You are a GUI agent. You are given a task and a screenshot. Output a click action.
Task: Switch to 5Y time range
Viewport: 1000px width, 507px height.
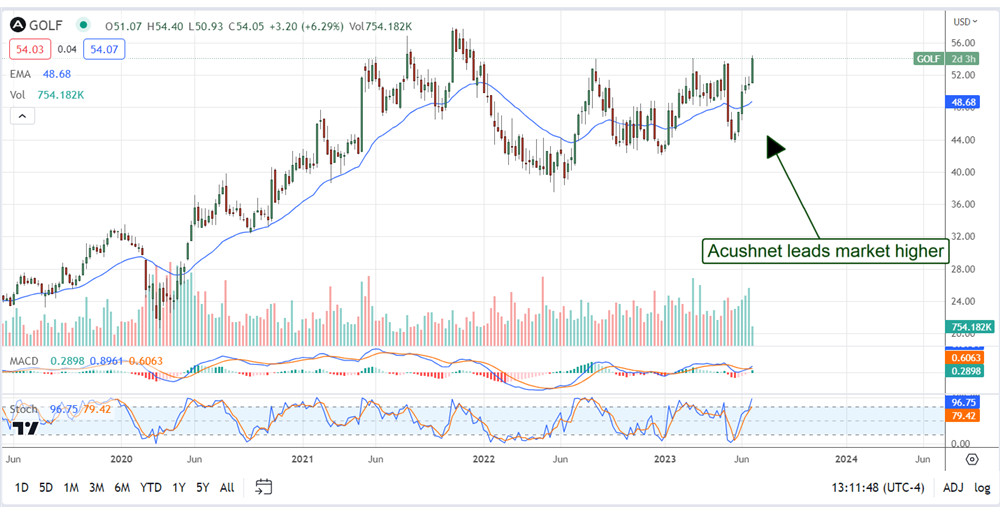(203, 488)
